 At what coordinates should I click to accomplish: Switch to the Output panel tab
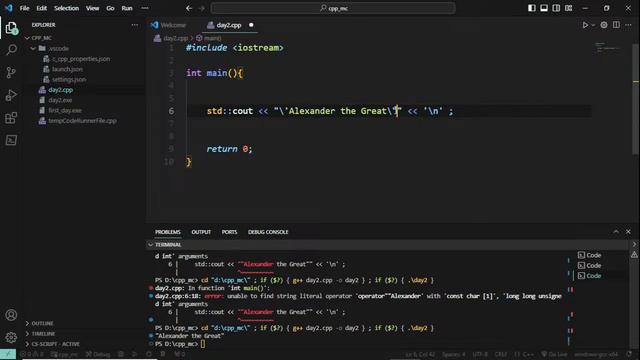point(201,232)
